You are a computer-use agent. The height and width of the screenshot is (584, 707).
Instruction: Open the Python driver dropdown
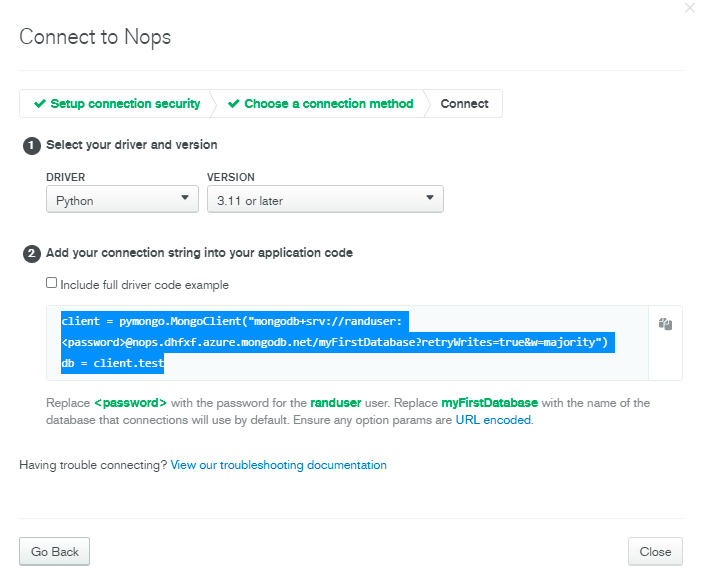122,199
